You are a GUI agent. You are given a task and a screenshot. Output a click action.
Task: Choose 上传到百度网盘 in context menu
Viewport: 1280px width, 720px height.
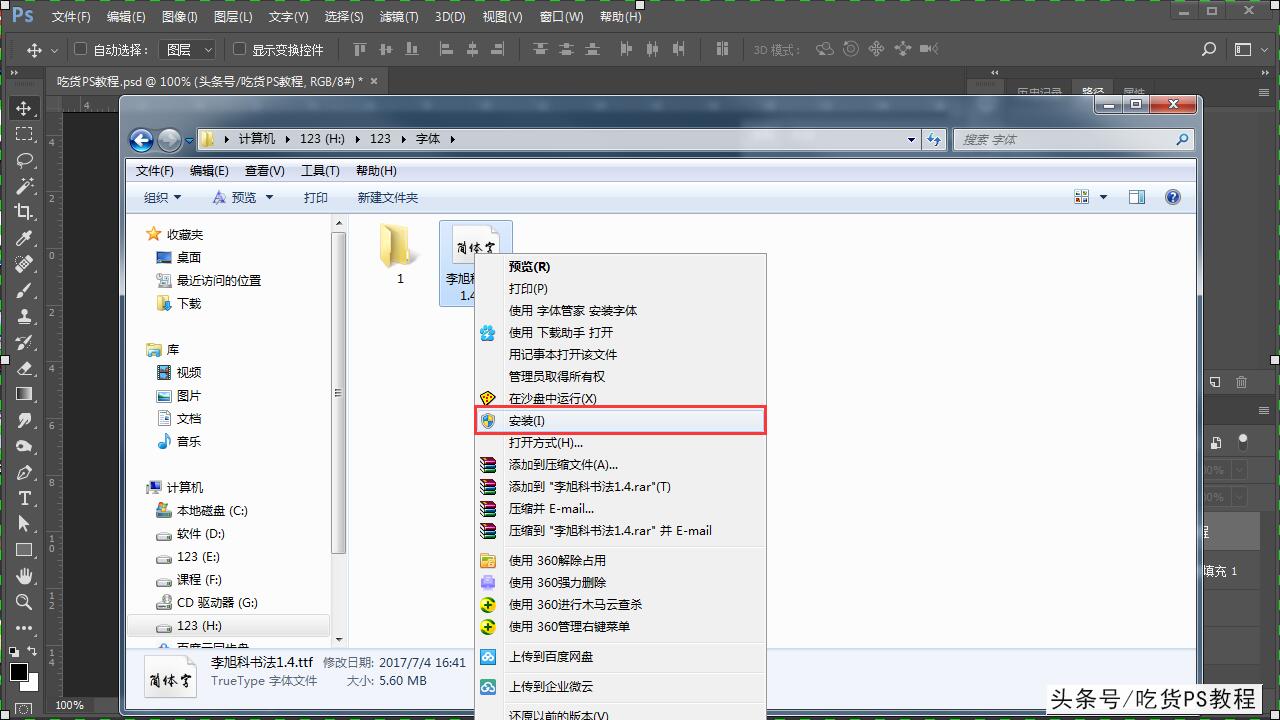(x=620, y=657)
